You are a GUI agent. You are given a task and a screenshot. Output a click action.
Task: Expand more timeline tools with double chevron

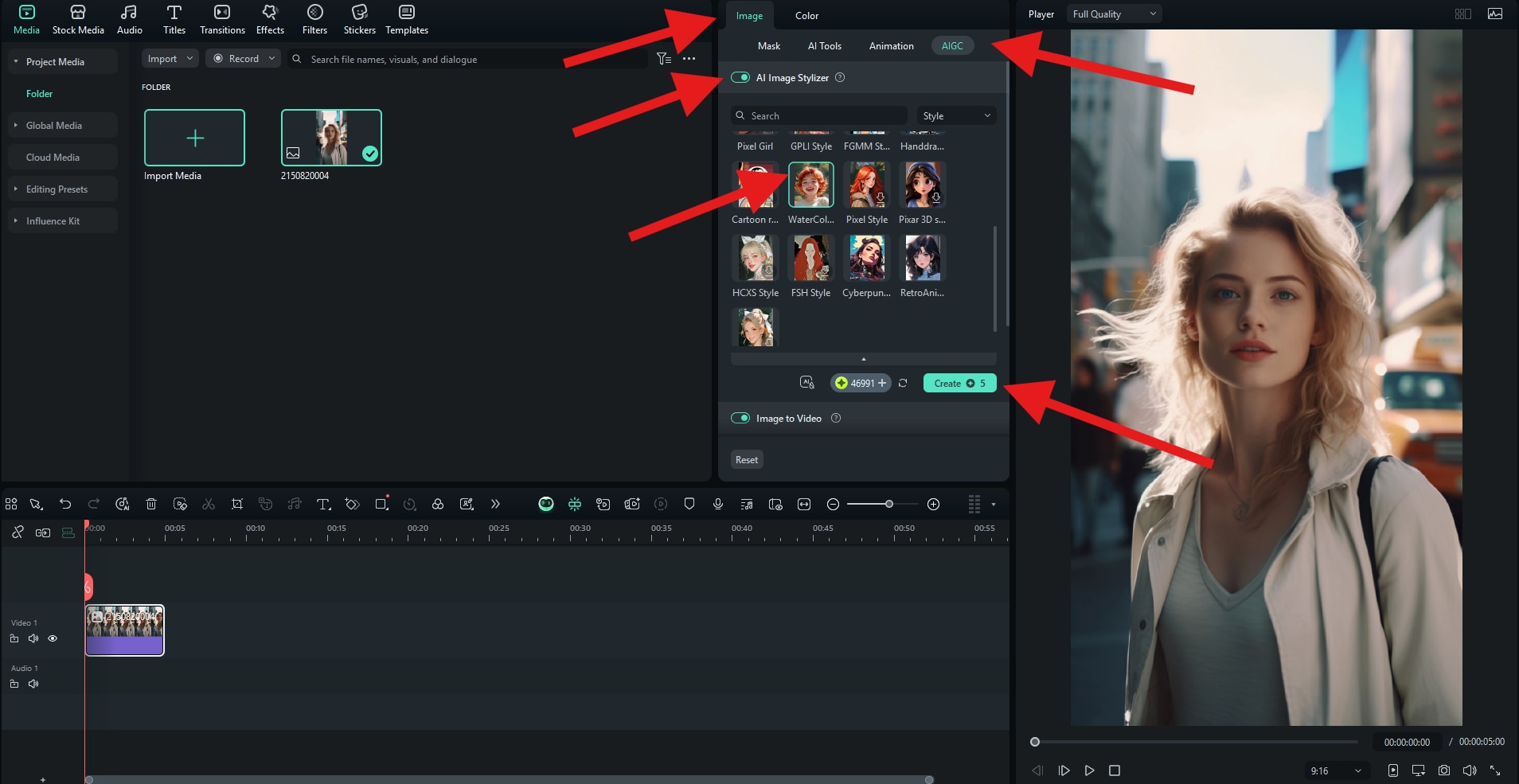click(x=495, y=504)
